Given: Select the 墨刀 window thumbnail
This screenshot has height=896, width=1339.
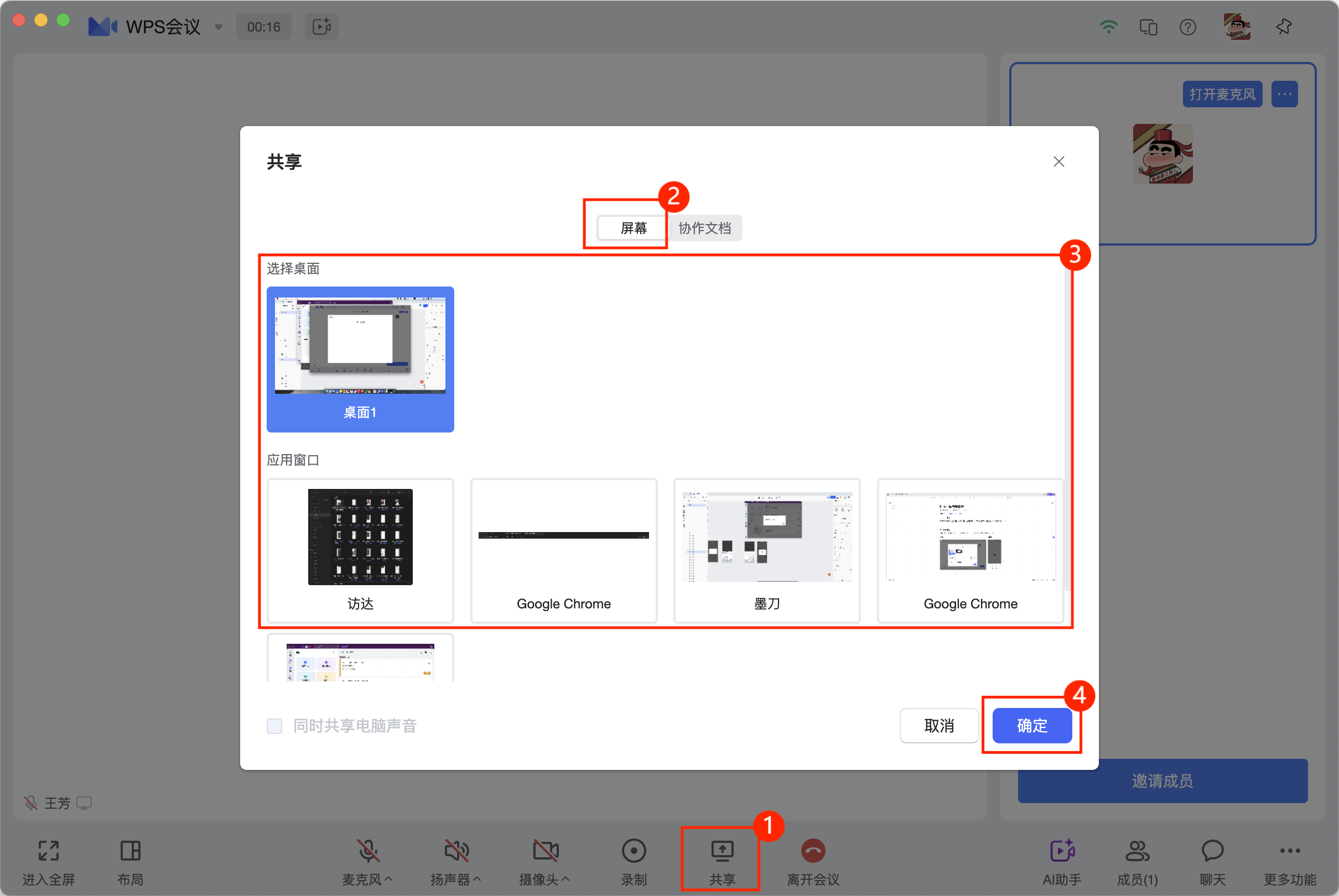Looking at the screenshot, I should pos(766,550).
